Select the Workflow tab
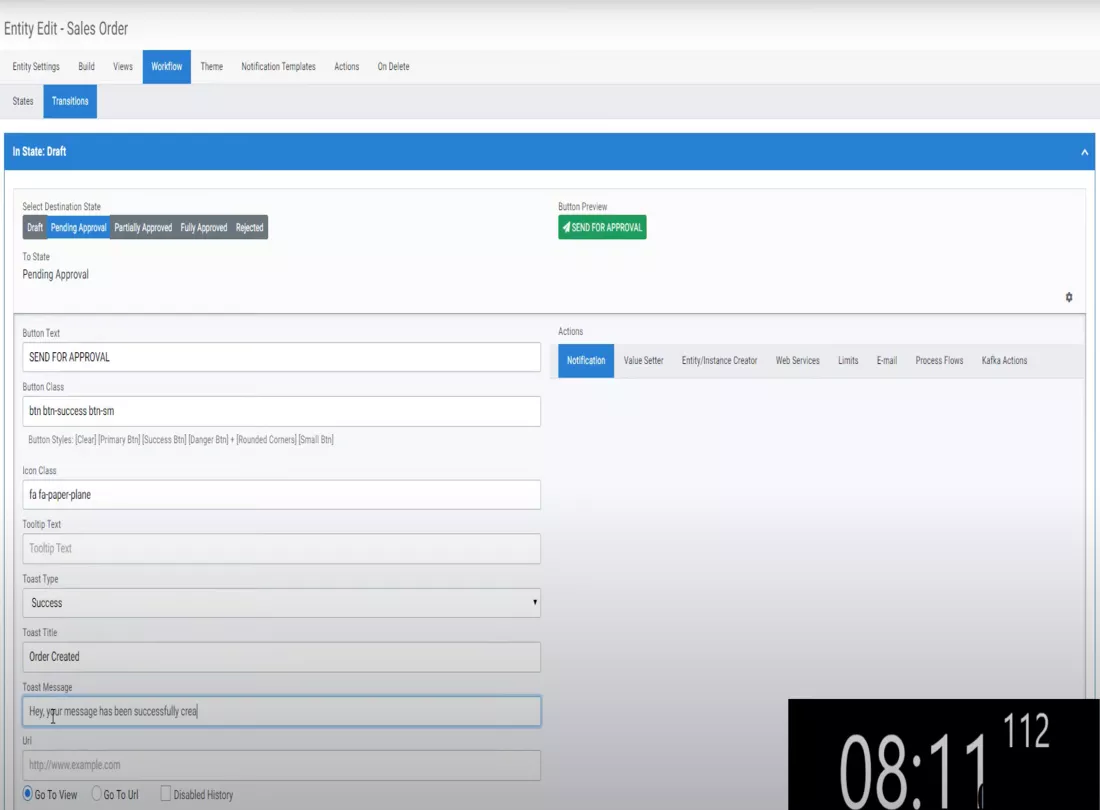This screenshot has height=810, width=1100. 166,67
